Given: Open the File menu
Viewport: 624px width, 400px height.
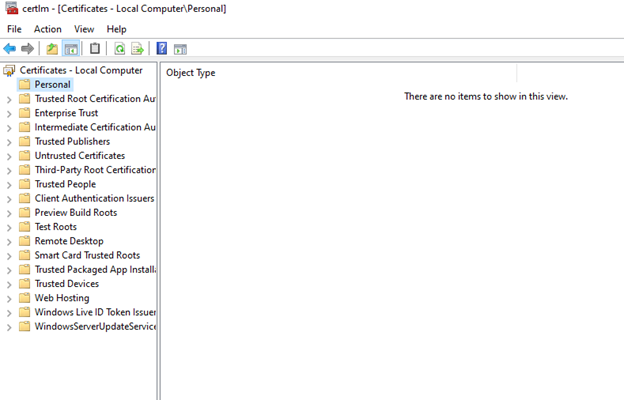Looking at the screenshot, I should [x=14, y=29].
